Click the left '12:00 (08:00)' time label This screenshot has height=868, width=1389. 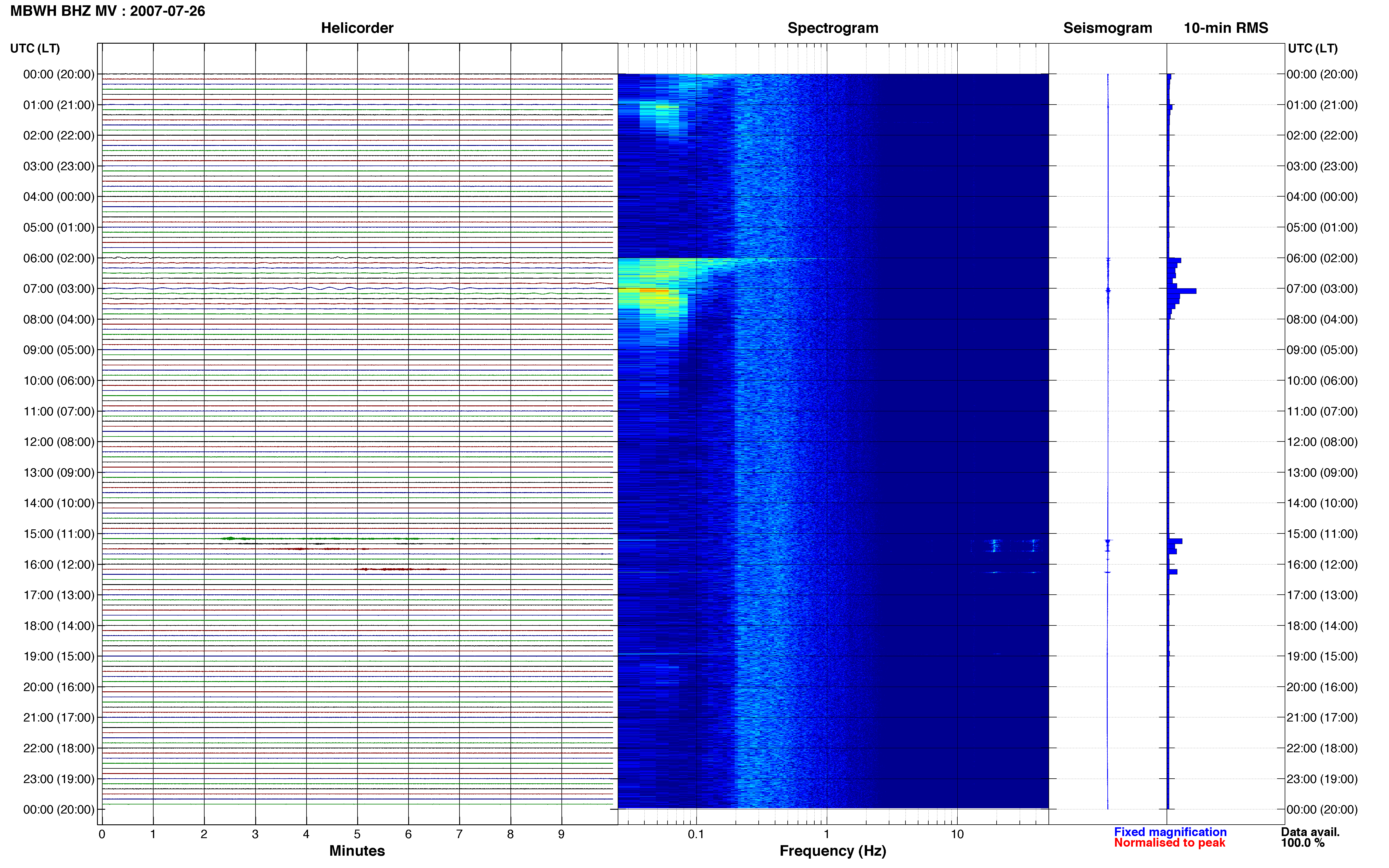click(59, 441)
